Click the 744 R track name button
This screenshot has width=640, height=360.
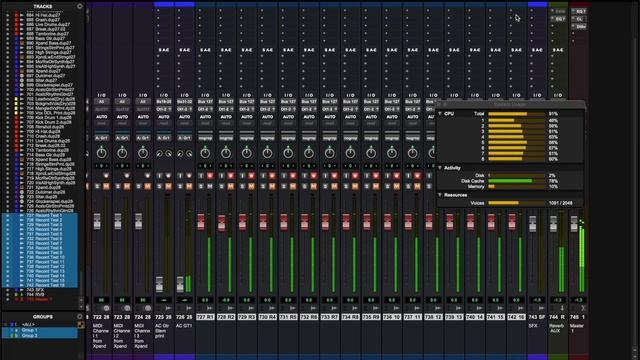pyautogui.click(x=558, y=317)
